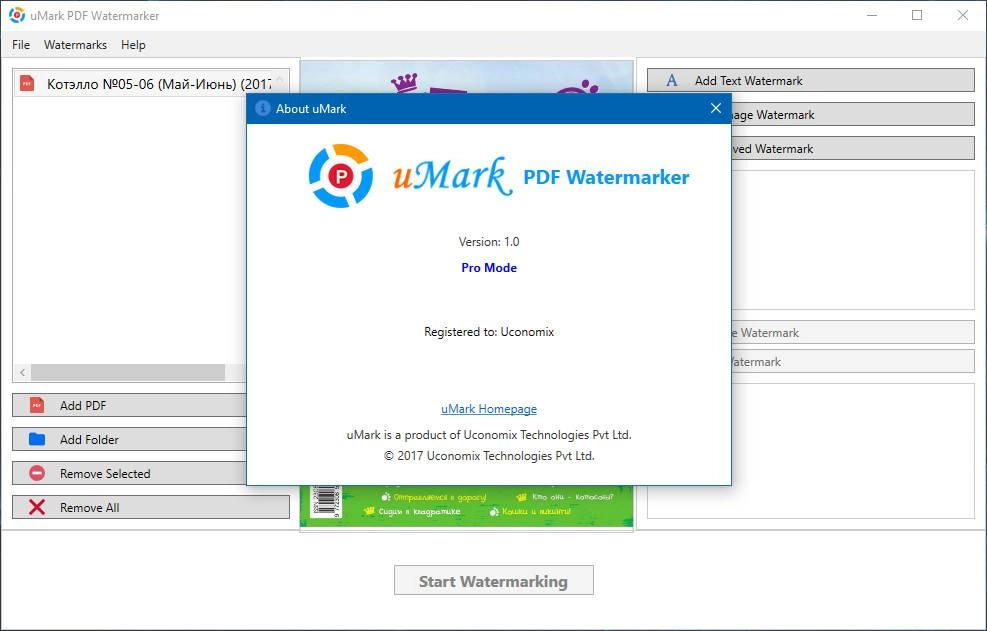Viewport: 987px width, 631px height.
Task: Click the PDF icon on Add PDF
Action: point(37,405)
